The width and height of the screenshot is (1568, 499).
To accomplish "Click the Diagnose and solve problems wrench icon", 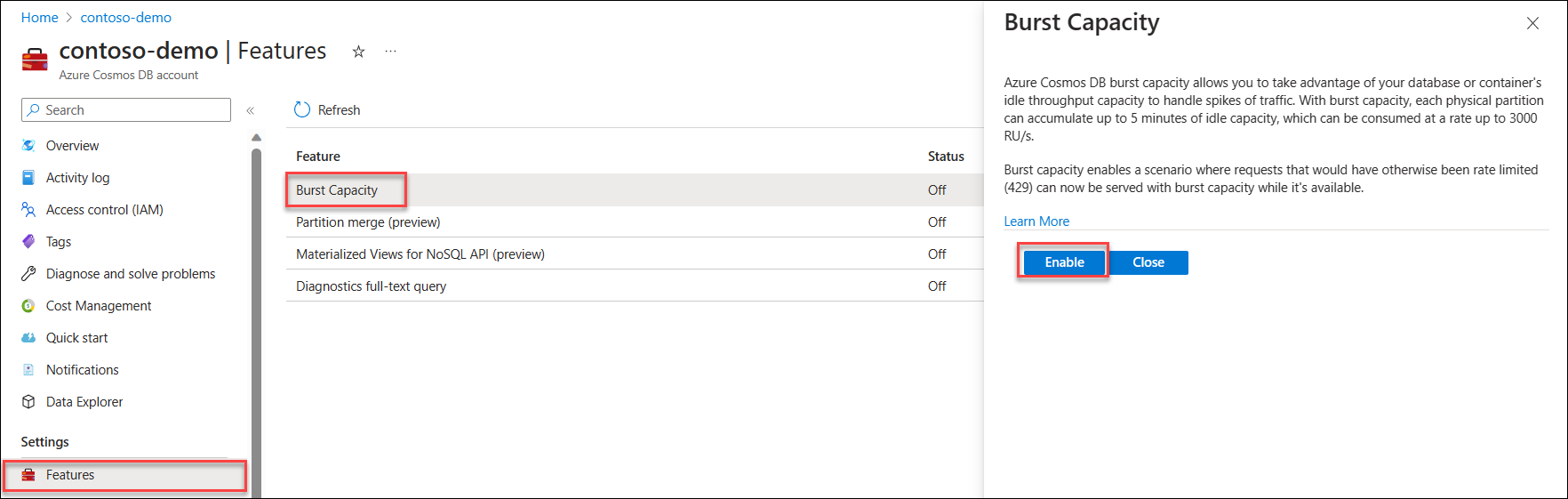I will [x=28, y=274].
